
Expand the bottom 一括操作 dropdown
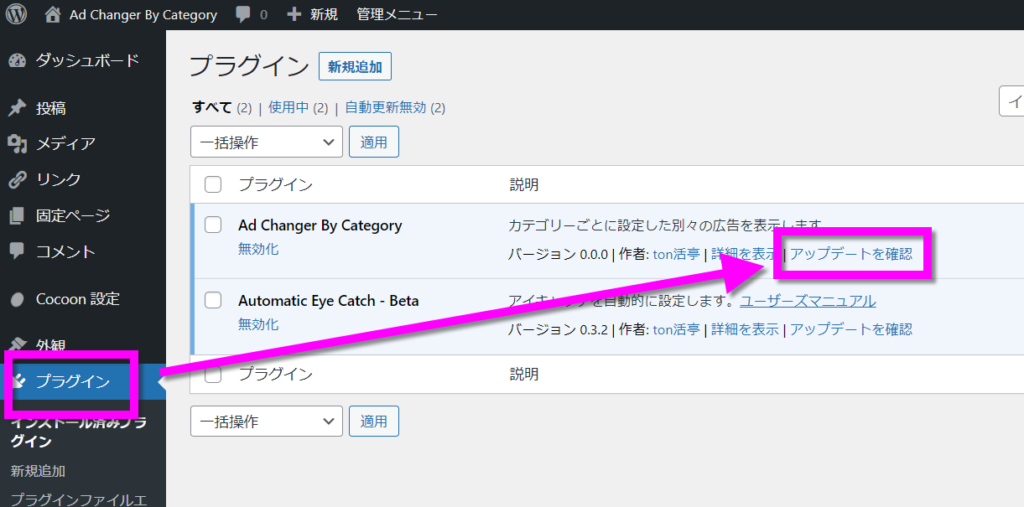(x=266, y=421)
